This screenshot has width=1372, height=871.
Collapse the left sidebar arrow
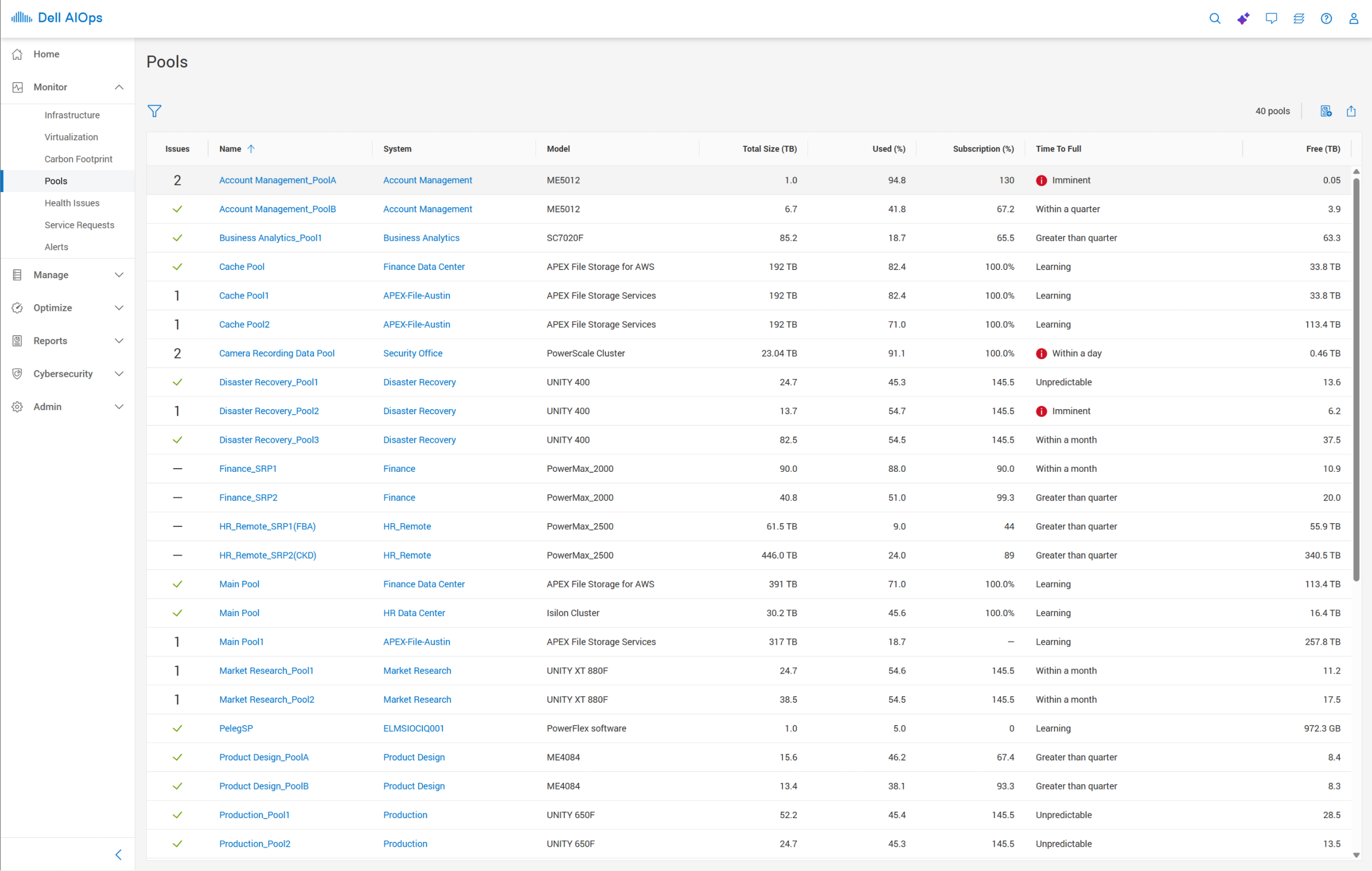(118, 854)
